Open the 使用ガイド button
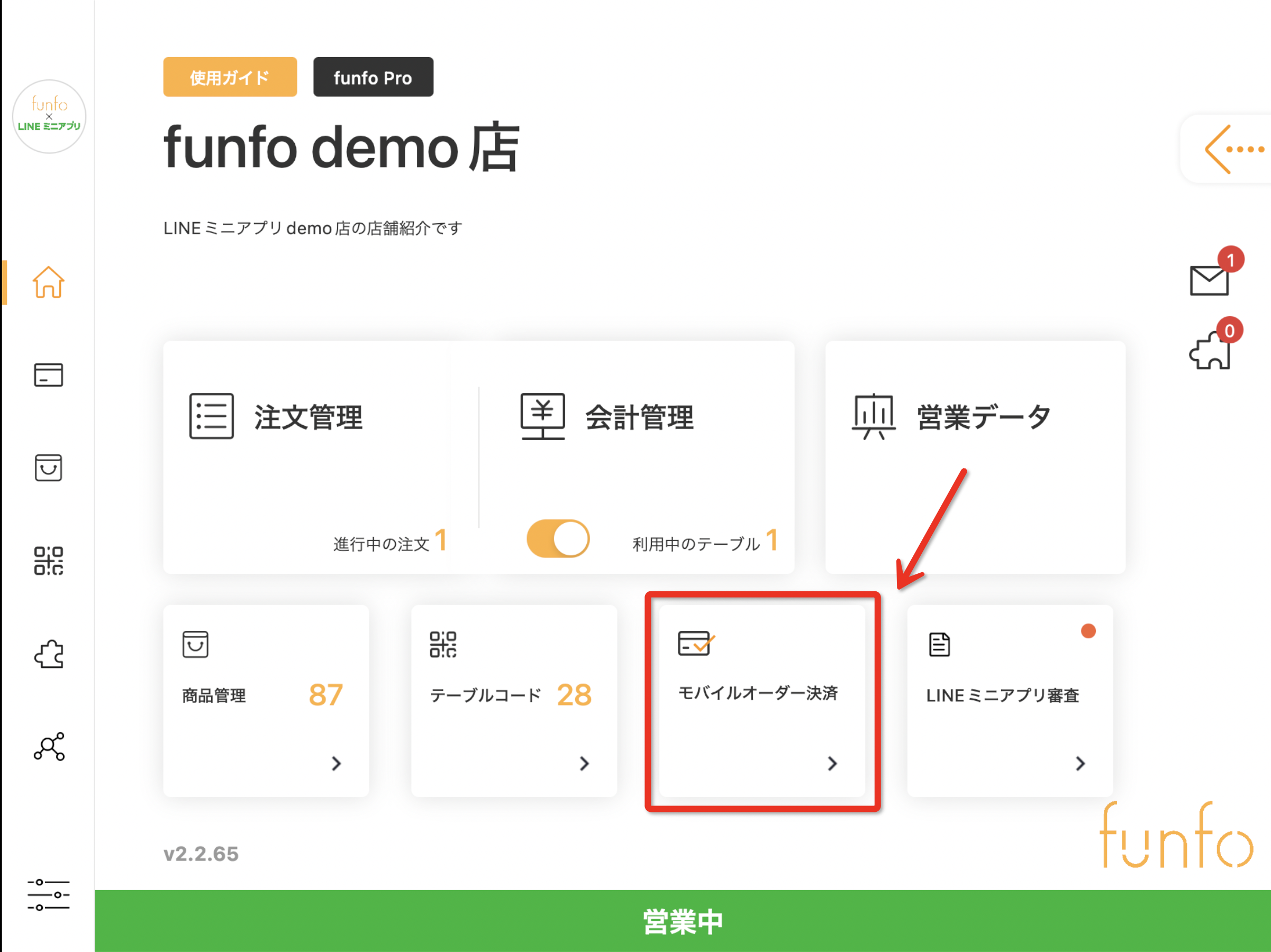Viewport: 1271px width, 952px height. click(230, 77)
